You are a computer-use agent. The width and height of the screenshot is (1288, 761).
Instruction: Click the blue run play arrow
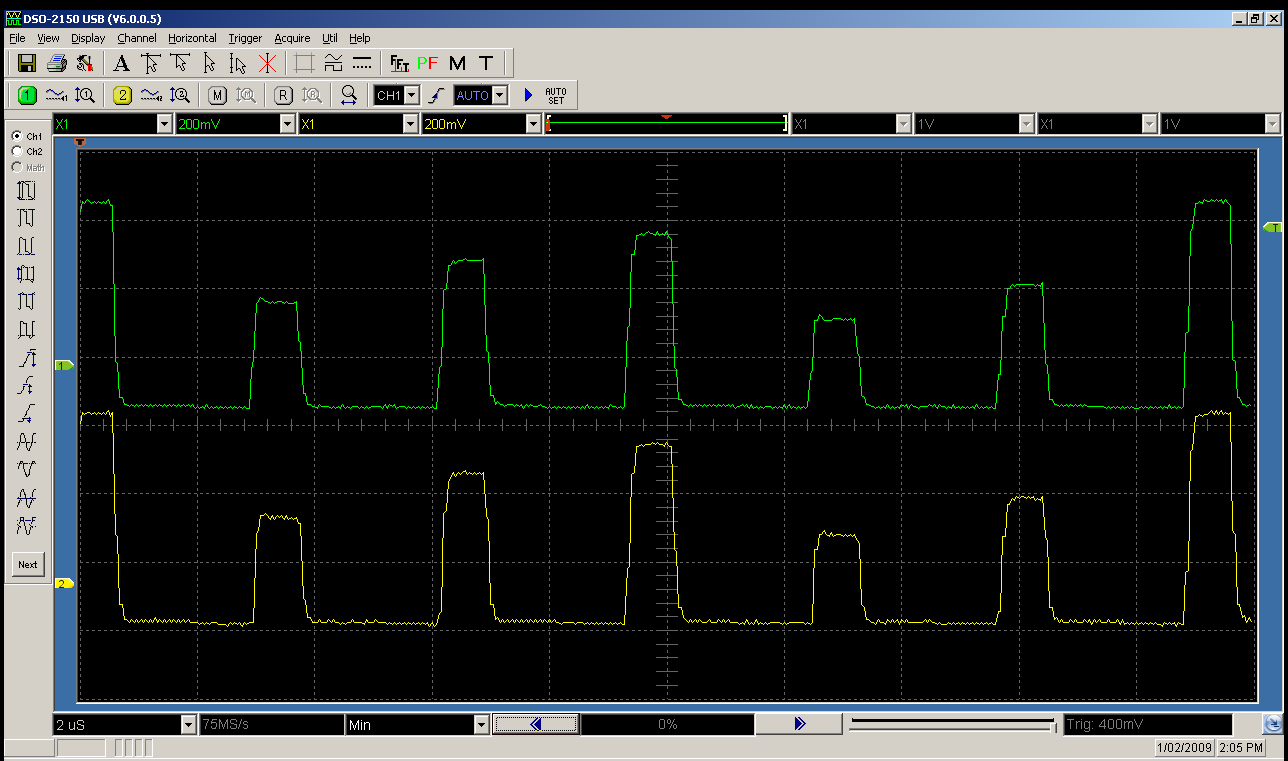(528, 95)
